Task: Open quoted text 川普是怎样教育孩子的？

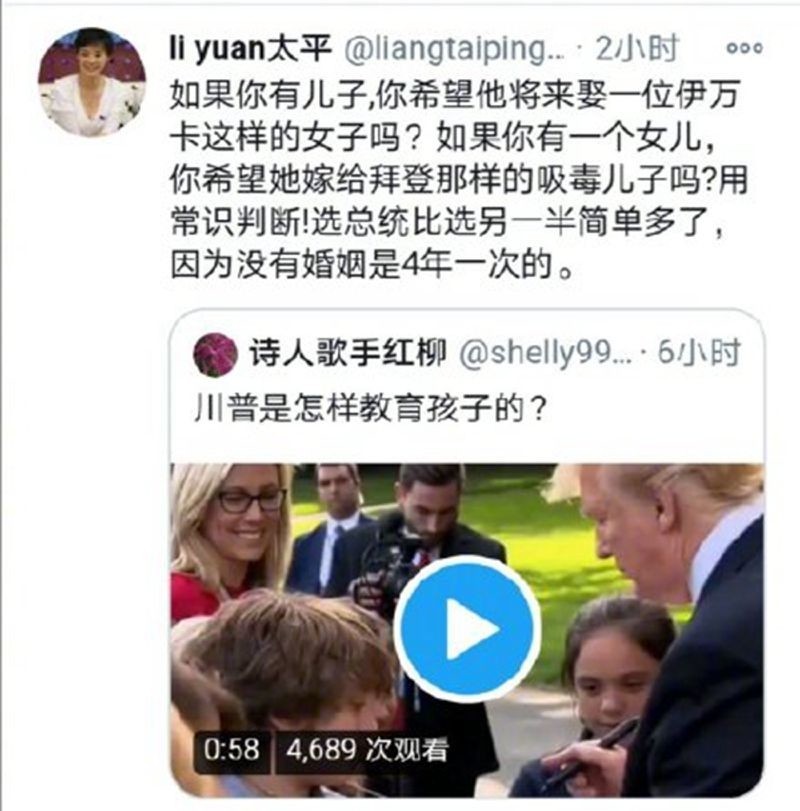Action: click(x=371, y=409)
